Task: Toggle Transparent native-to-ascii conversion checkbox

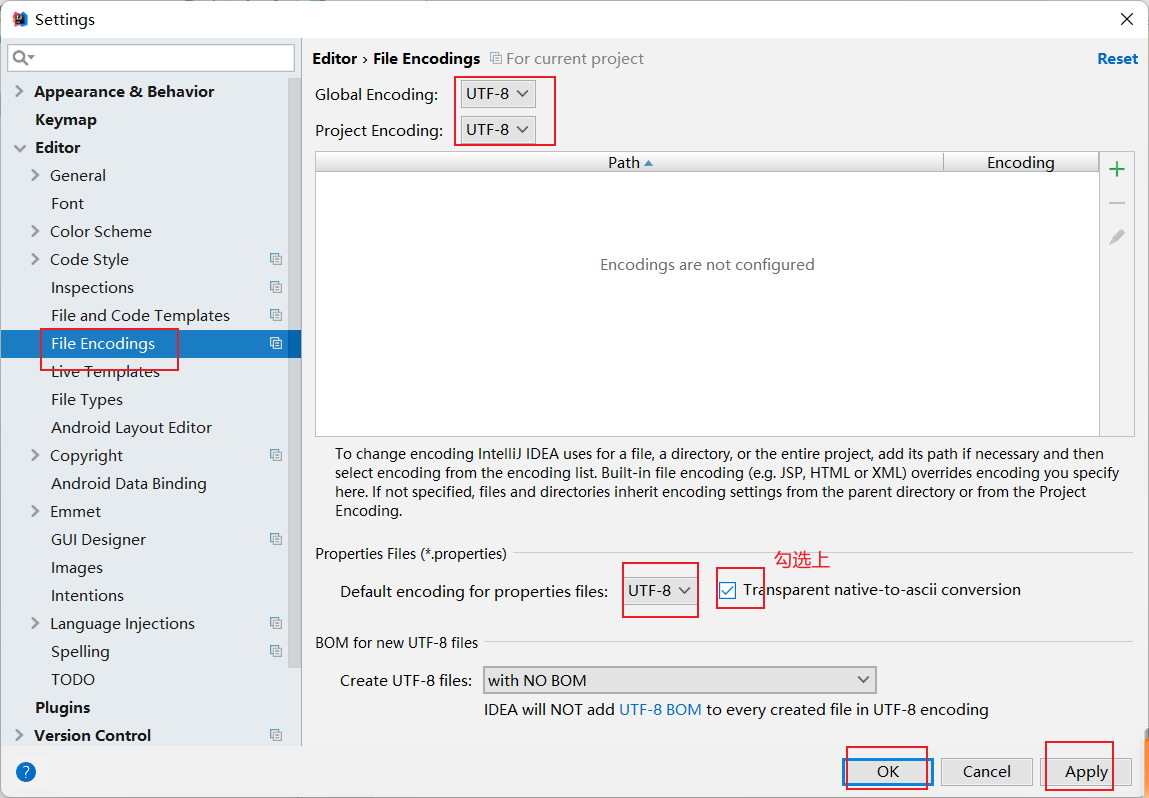Action: 728,590
